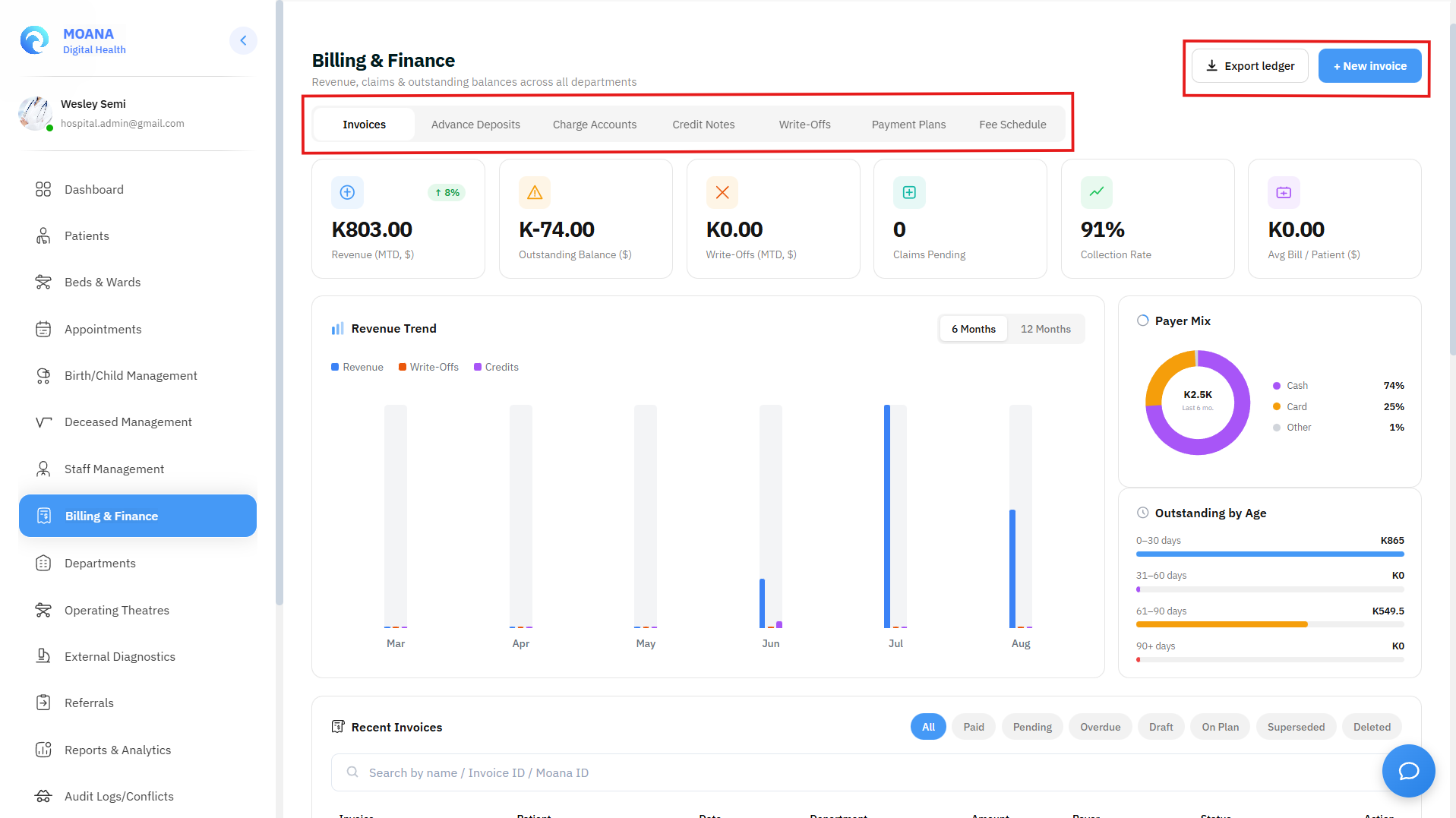The width and height of the screenshot is (1456, 818).
Task: Click the Patients sidebar icon
Action: coord(43,235)
